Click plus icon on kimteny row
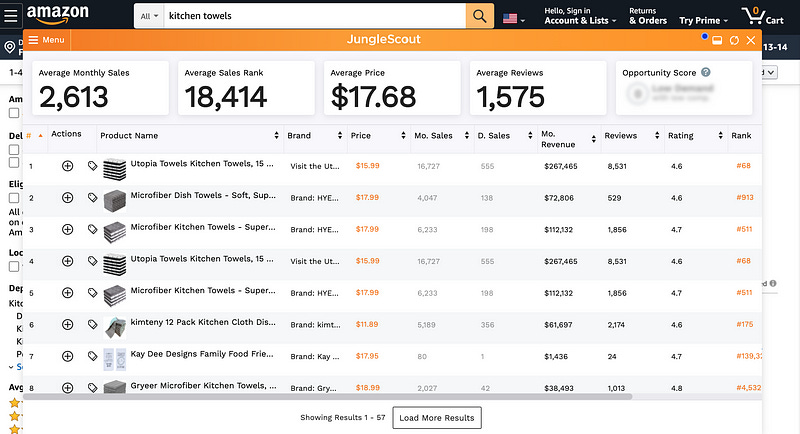This screenshot has width=800, height=434. (x=67, y=324)
